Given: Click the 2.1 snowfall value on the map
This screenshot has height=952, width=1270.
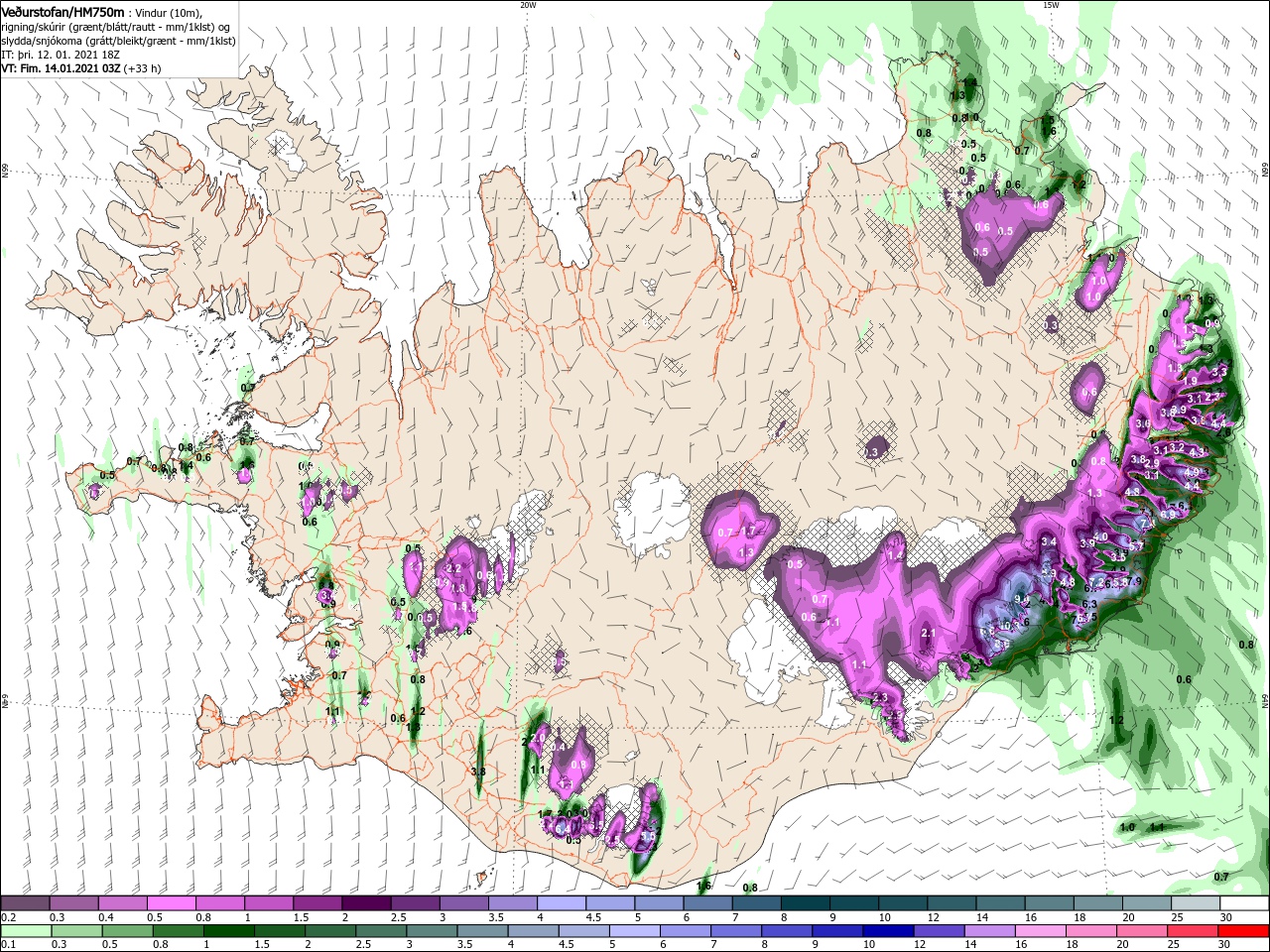Looking at the screenshot, I should point(930,633).
